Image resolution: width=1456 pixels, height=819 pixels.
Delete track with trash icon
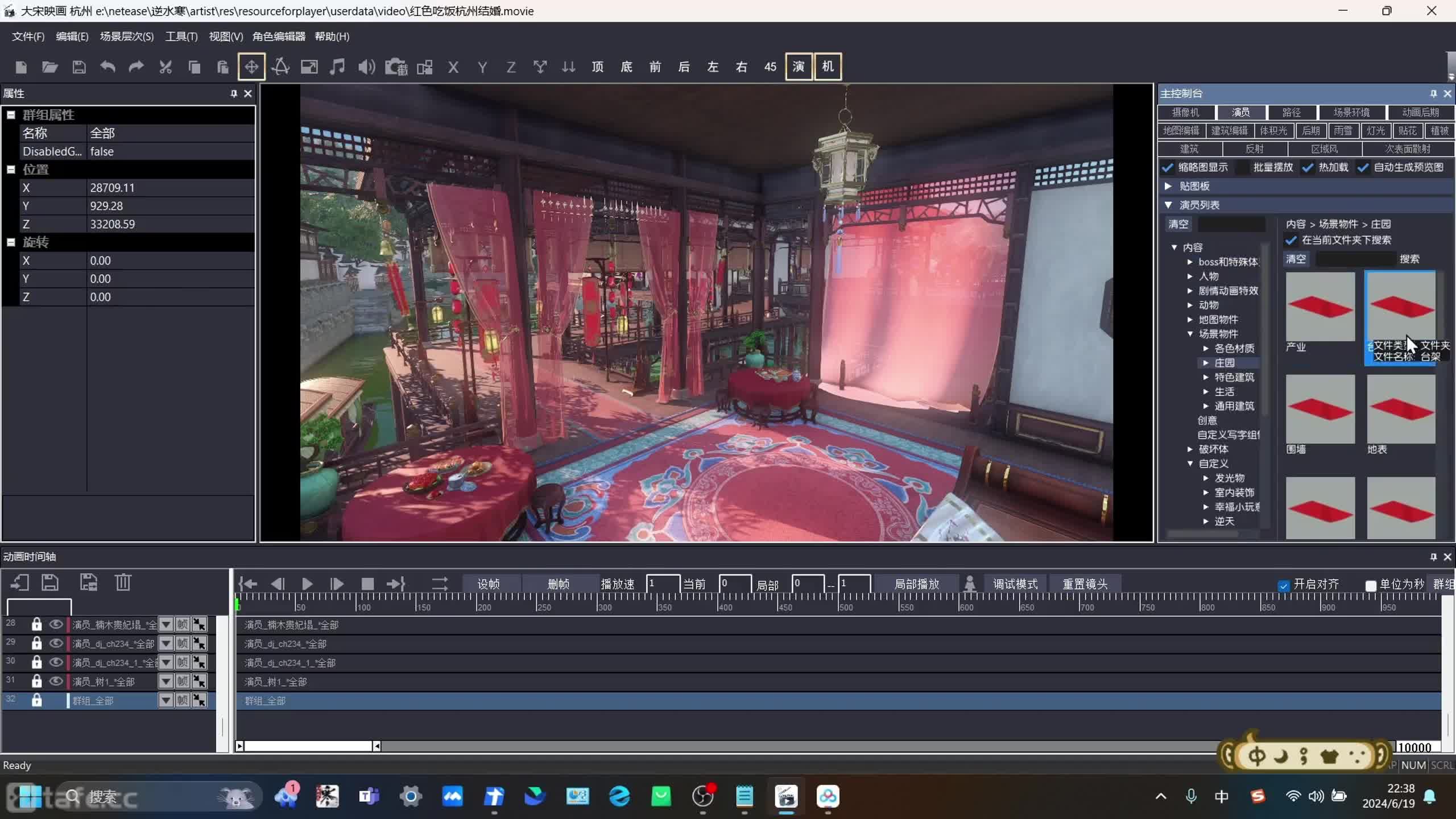tap(123, 582)
